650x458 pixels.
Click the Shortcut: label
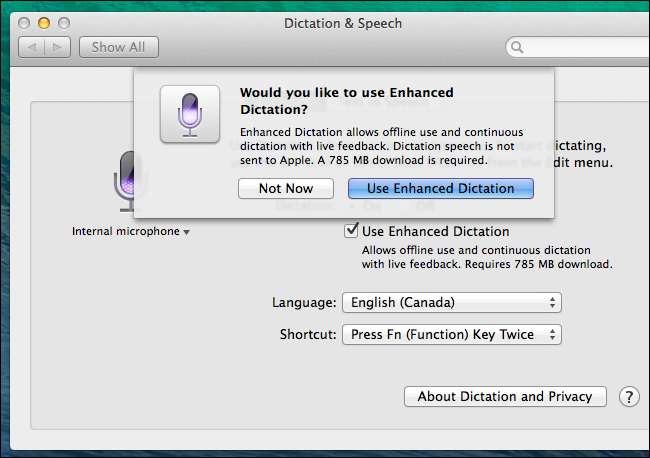308,334
